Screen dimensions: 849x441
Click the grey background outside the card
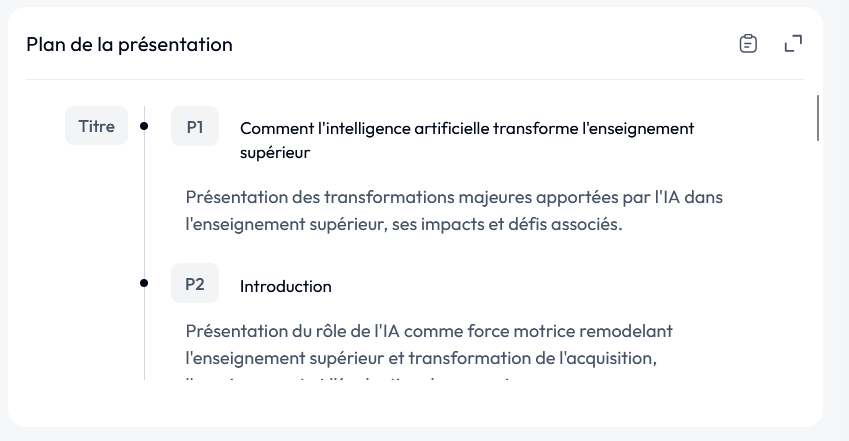(x=836, y=217)
